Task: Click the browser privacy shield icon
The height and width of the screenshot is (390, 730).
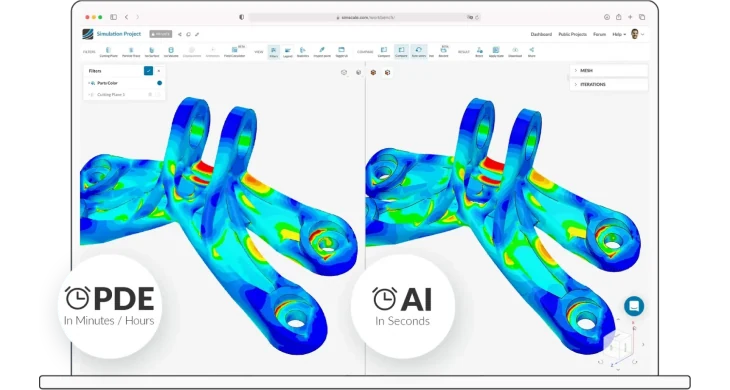Action: pos(241,17)
